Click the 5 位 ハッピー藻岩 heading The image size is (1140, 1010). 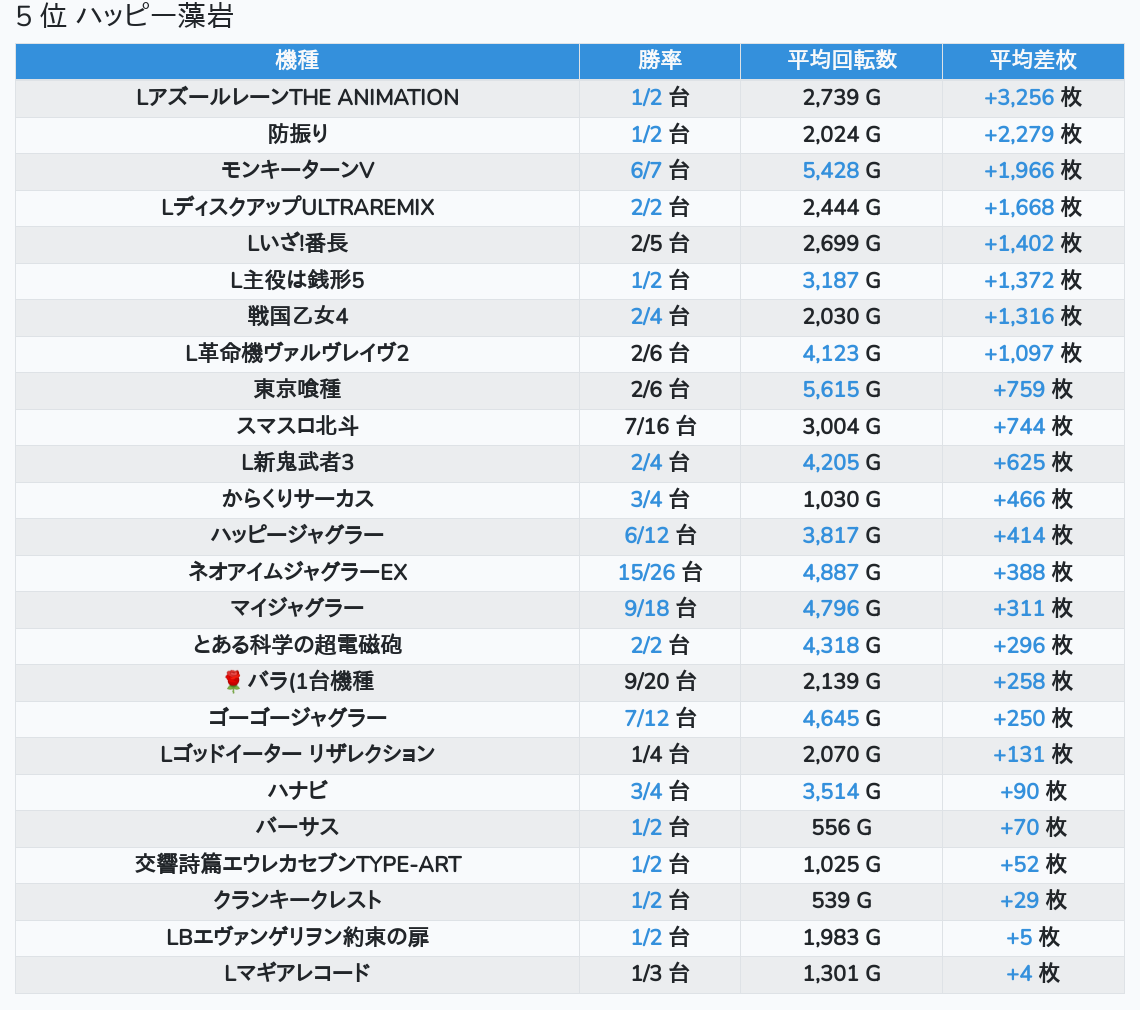pos(125,17)
